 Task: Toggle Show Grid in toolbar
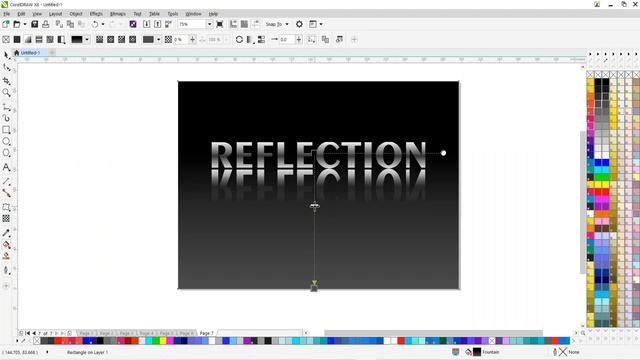[x=244, y=24]
